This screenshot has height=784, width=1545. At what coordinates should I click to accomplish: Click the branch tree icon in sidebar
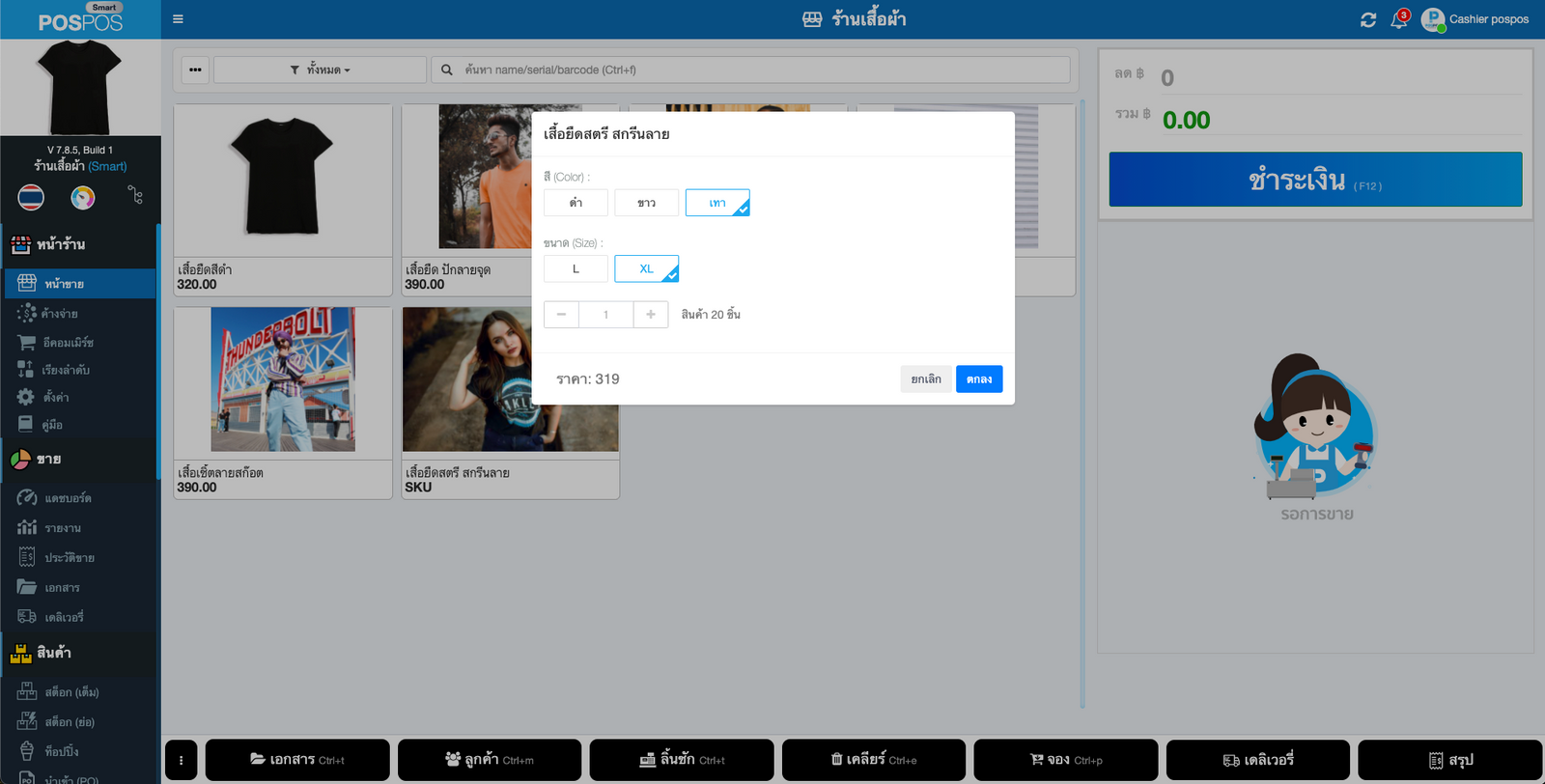click(x=135, y=196)
